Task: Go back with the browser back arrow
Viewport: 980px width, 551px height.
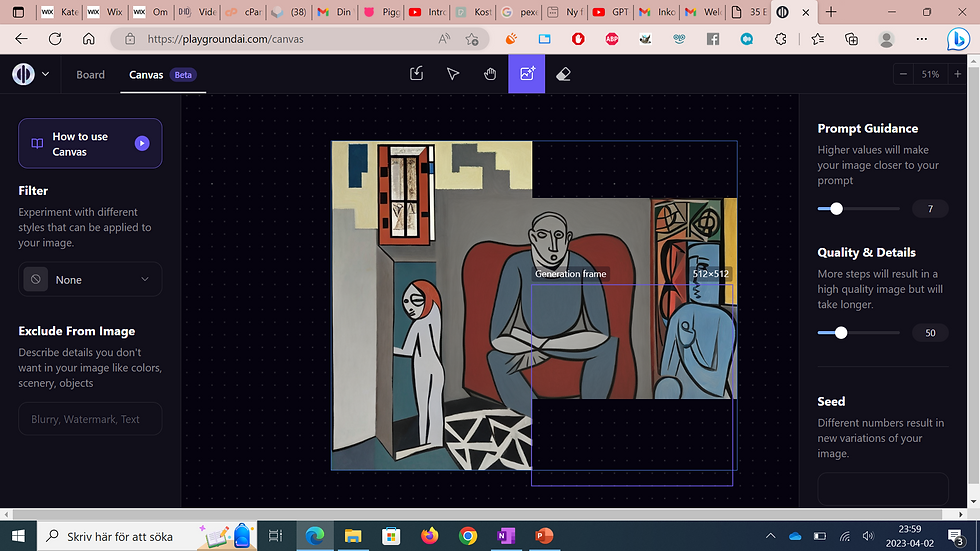Action: [21, 39]
